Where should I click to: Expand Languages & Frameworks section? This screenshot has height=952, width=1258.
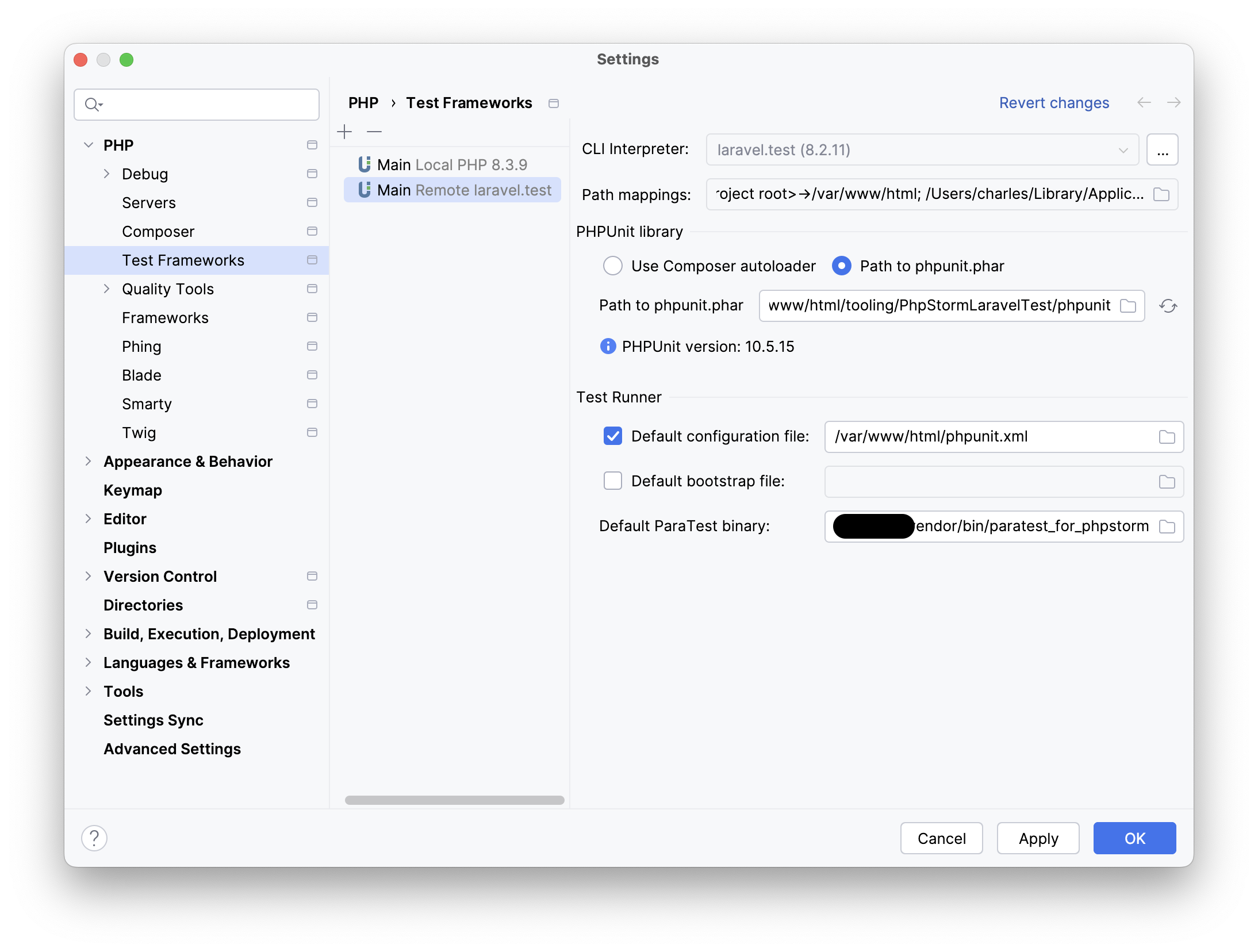coord(89,662)
